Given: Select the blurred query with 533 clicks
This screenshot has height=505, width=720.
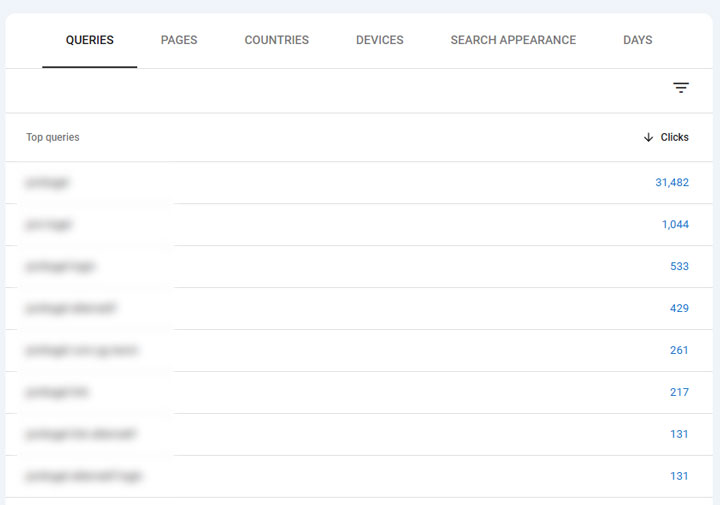Looking at the screenshot, I should (x=61, y=266).
